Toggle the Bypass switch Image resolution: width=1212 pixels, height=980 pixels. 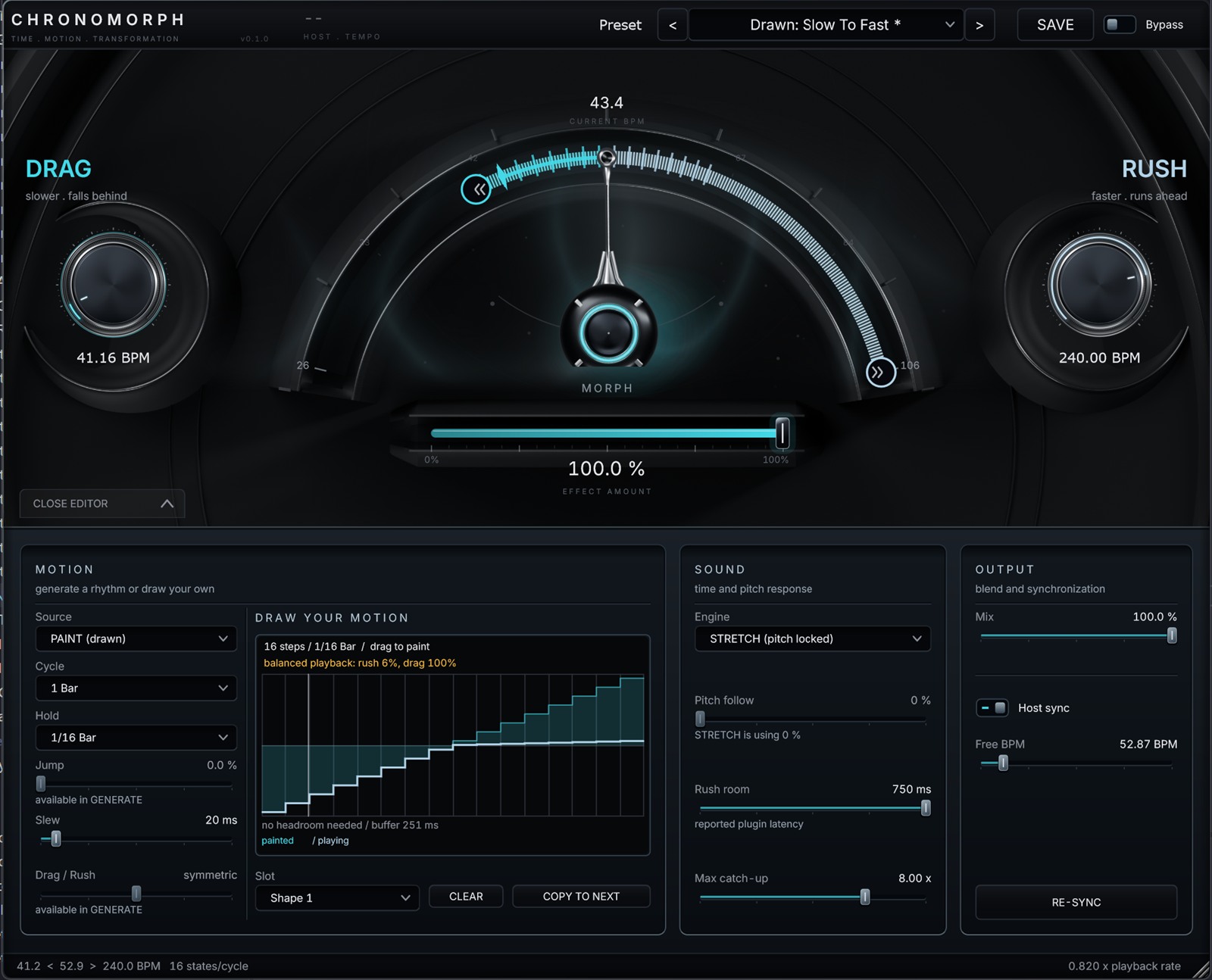pyautogui.click(x=1120, y=25)
